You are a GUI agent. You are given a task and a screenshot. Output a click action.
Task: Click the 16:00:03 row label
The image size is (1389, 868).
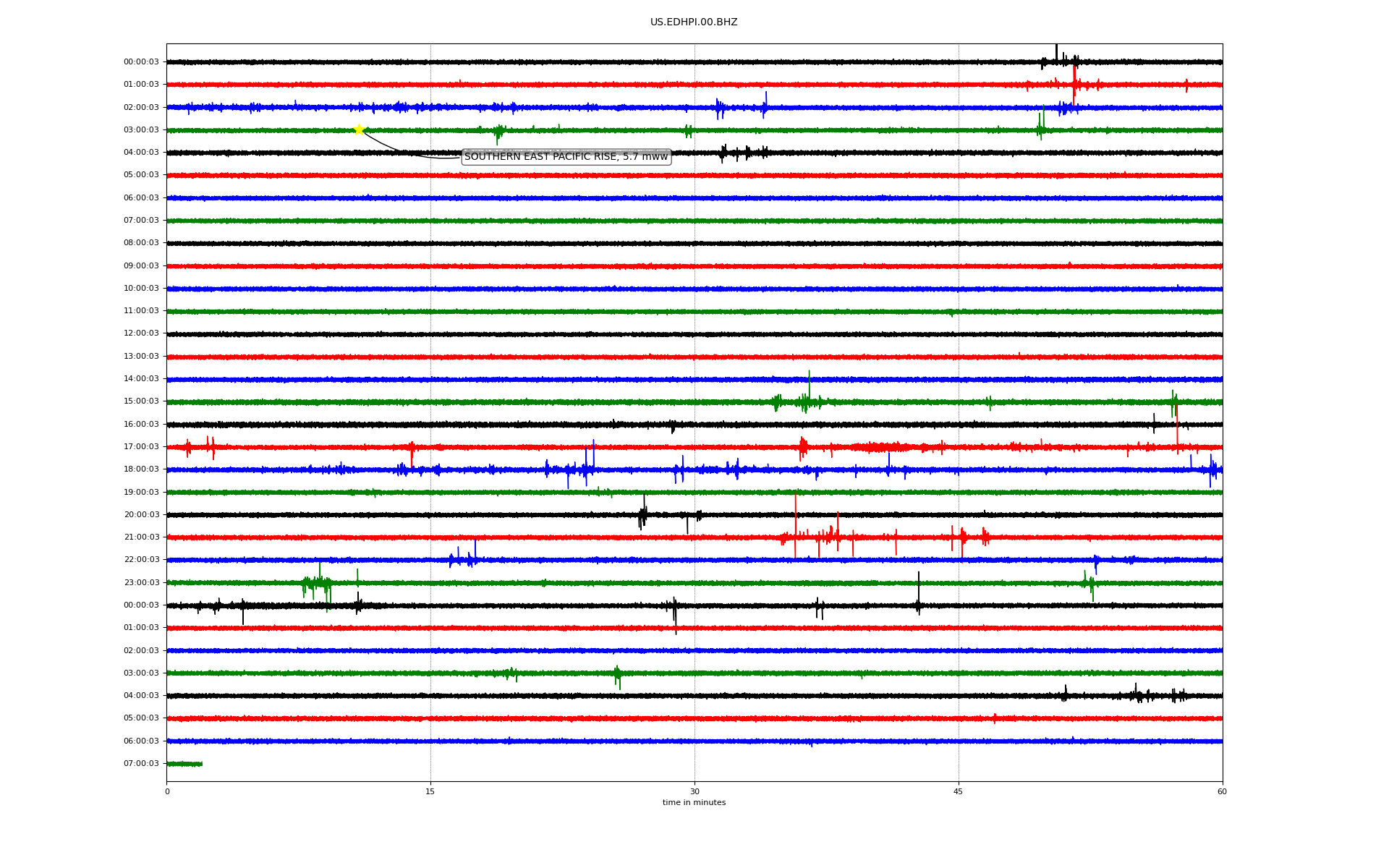(141, 425)
